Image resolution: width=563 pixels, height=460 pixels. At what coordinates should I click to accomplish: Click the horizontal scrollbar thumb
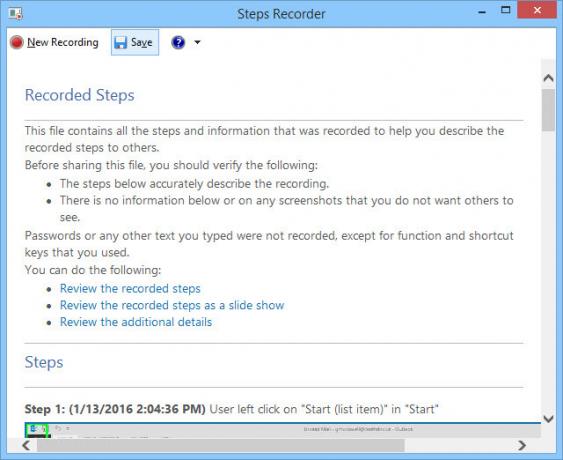[220, 446]
